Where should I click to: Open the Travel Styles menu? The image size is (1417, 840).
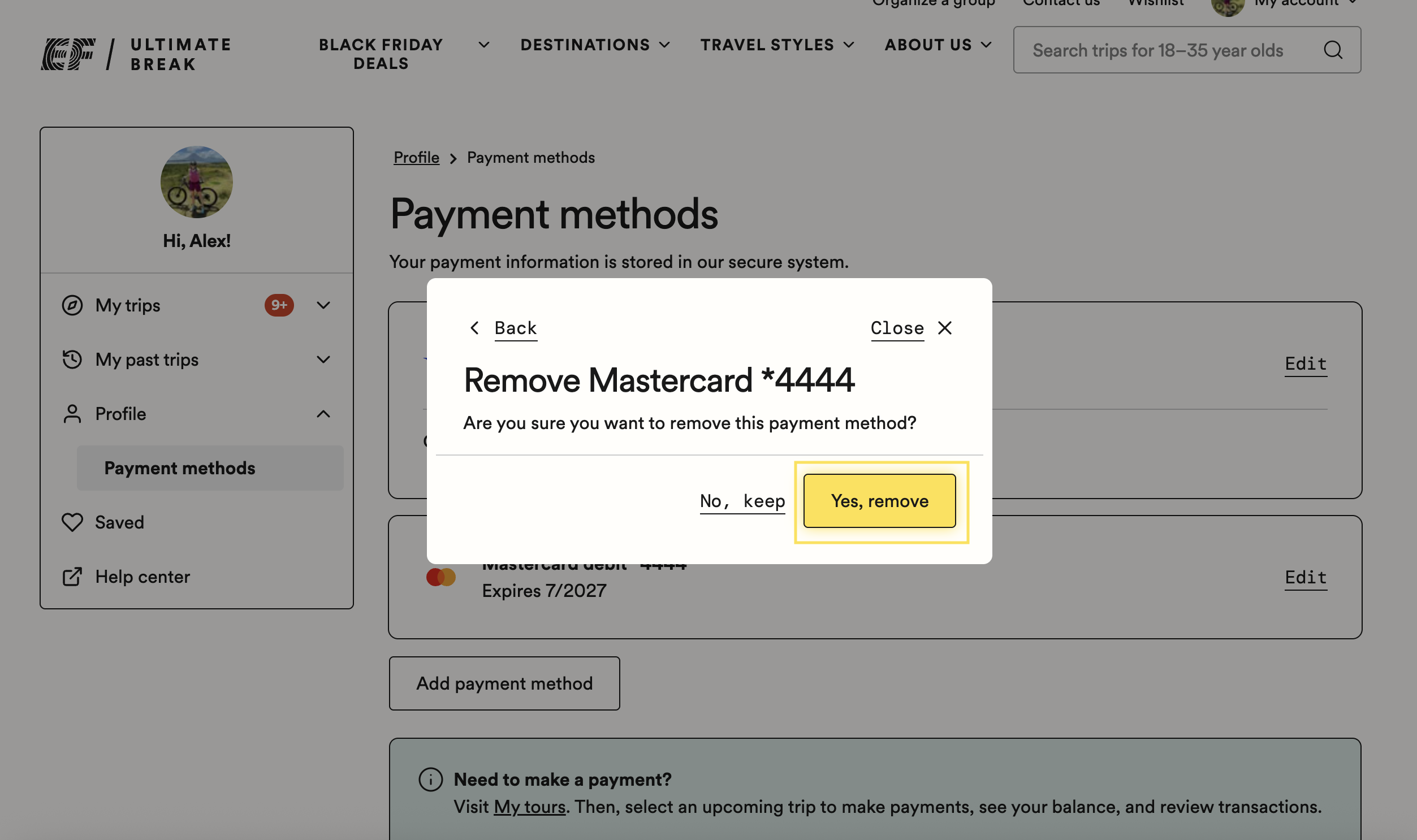777,45
